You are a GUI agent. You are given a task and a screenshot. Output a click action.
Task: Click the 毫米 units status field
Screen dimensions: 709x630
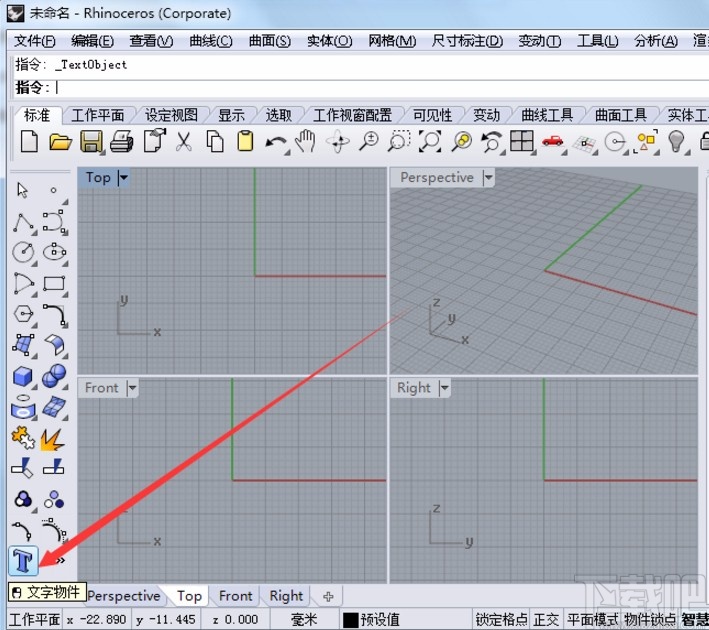click(304, 619)
